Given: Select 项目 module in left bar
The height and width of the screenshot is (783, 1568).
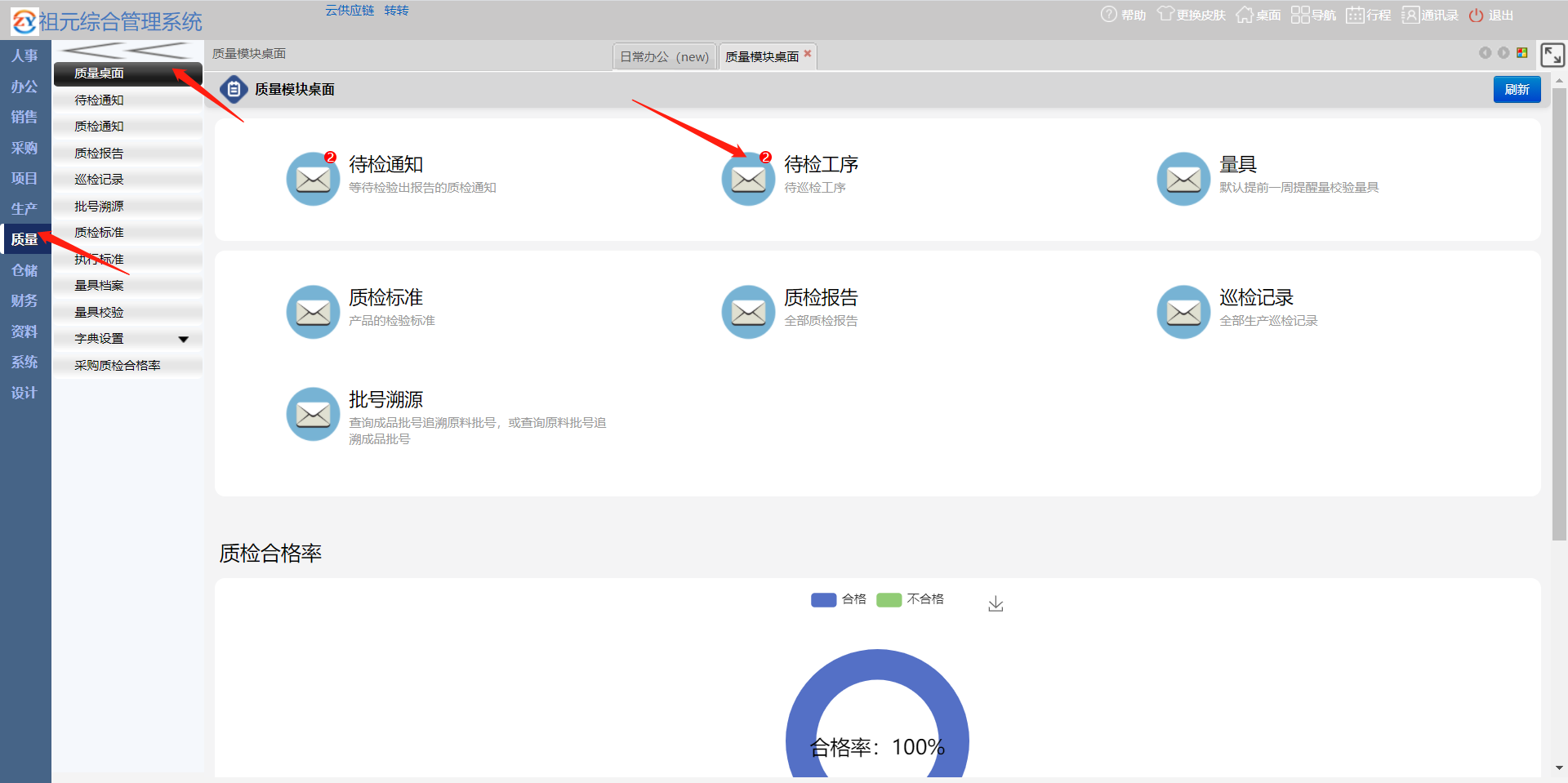Looking at the screenshot, I should pyautogui.click(x=24, y=178).
